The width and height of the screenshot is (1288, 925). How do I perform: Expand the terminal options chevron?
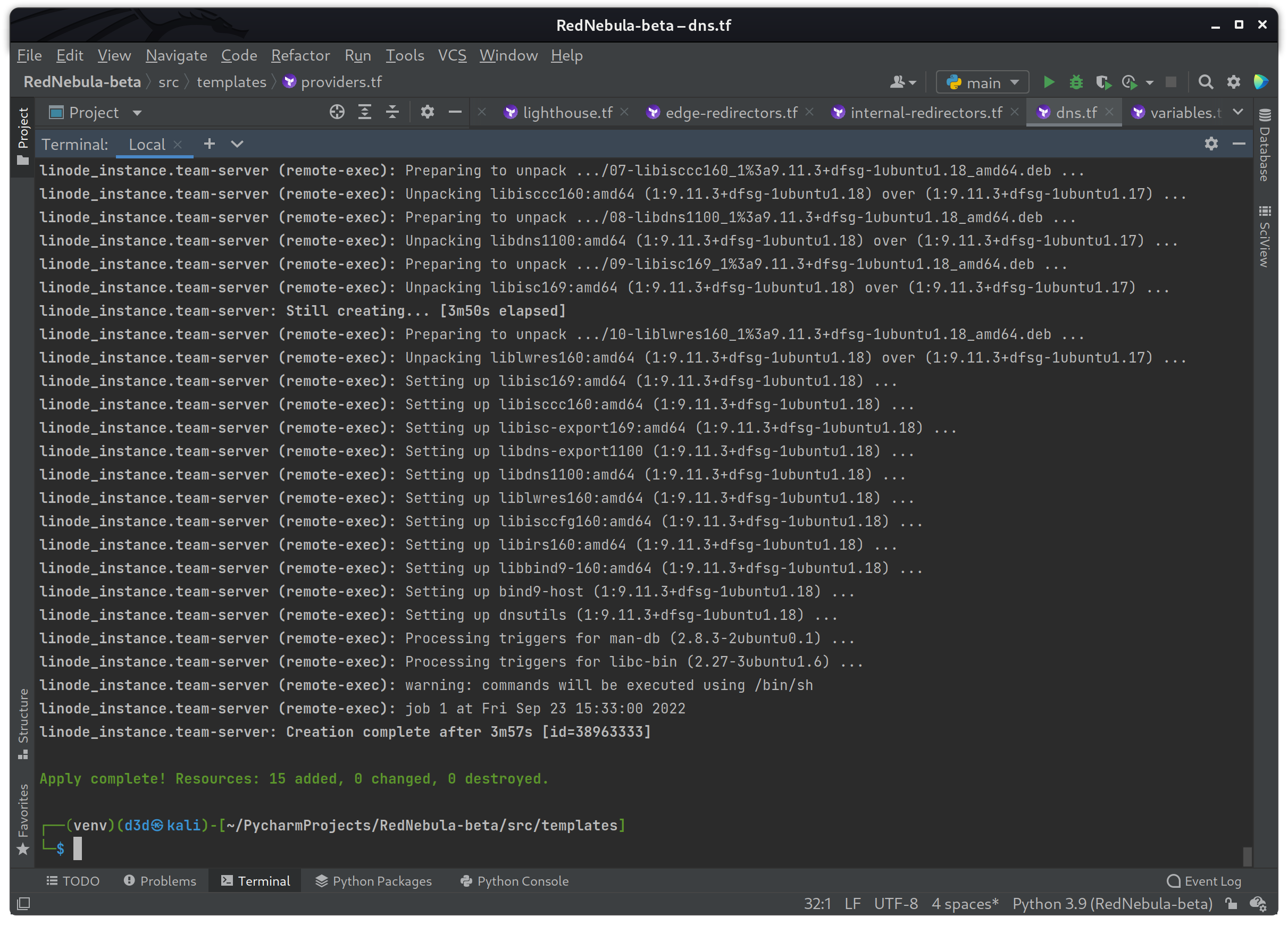point(237,145)
